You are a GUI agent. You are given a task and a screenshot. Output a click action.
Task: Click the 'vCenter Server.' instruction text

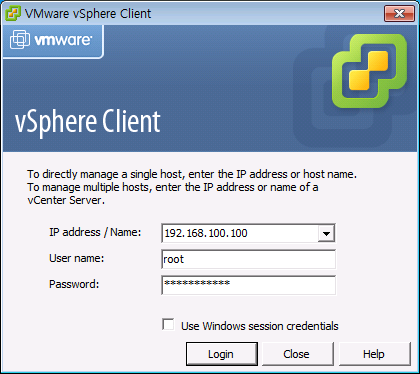tap(66, 200)
